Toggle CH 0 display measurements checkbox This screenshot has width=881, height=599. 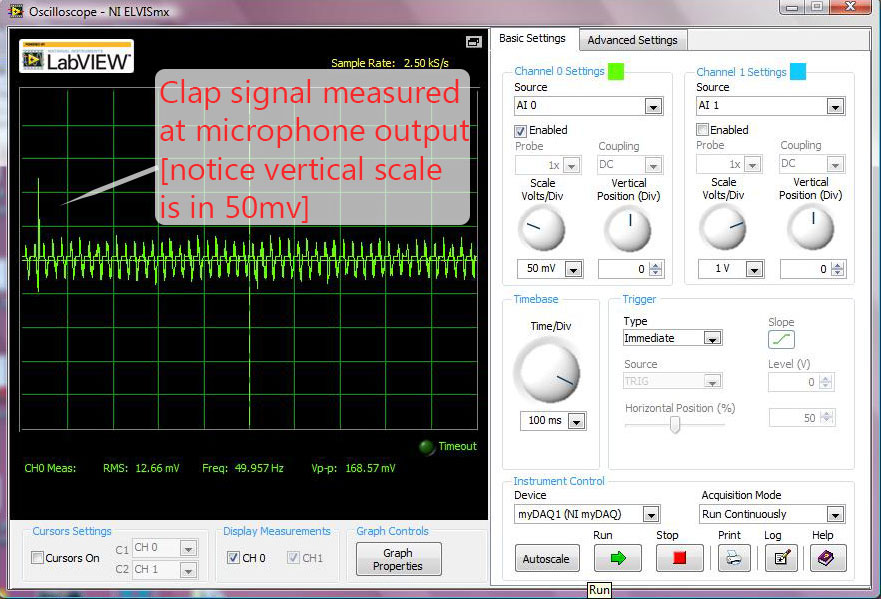pos(233,557)
